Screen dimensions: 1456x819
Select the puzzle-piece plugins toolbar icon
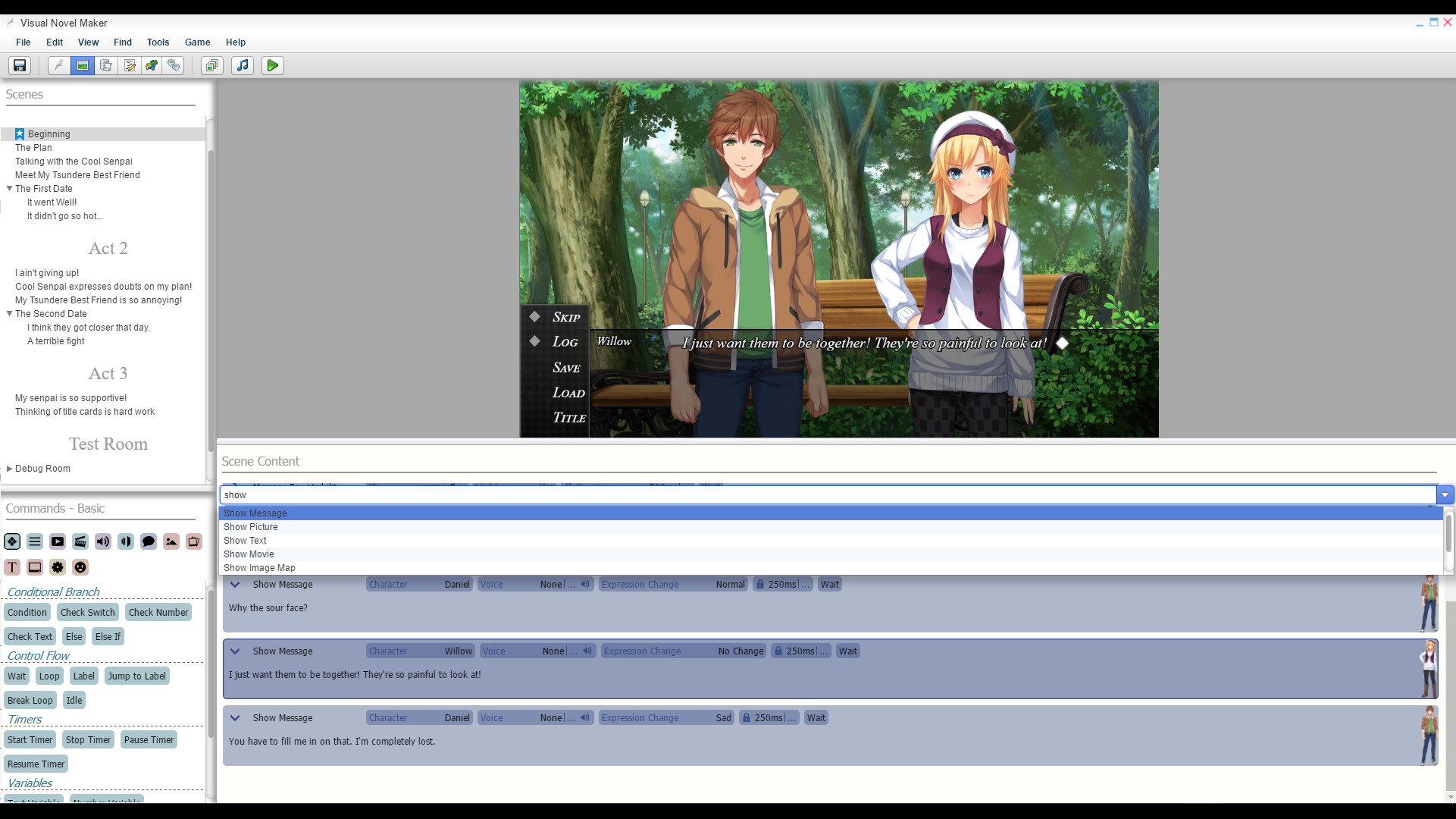pyautogui.click(x=151, y=66)
